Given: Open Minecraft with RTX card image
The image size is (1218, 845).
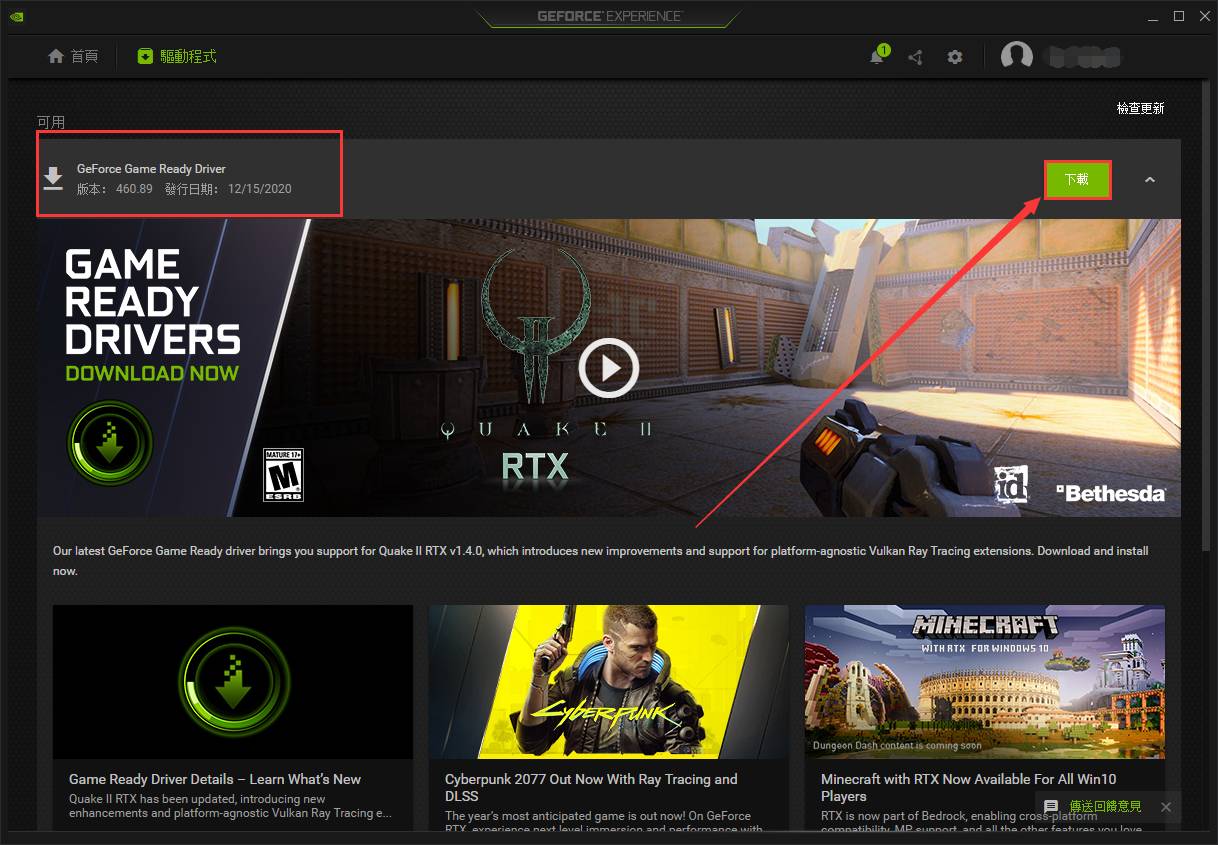Looking at the screenshot, I should [x=985, y=681].
